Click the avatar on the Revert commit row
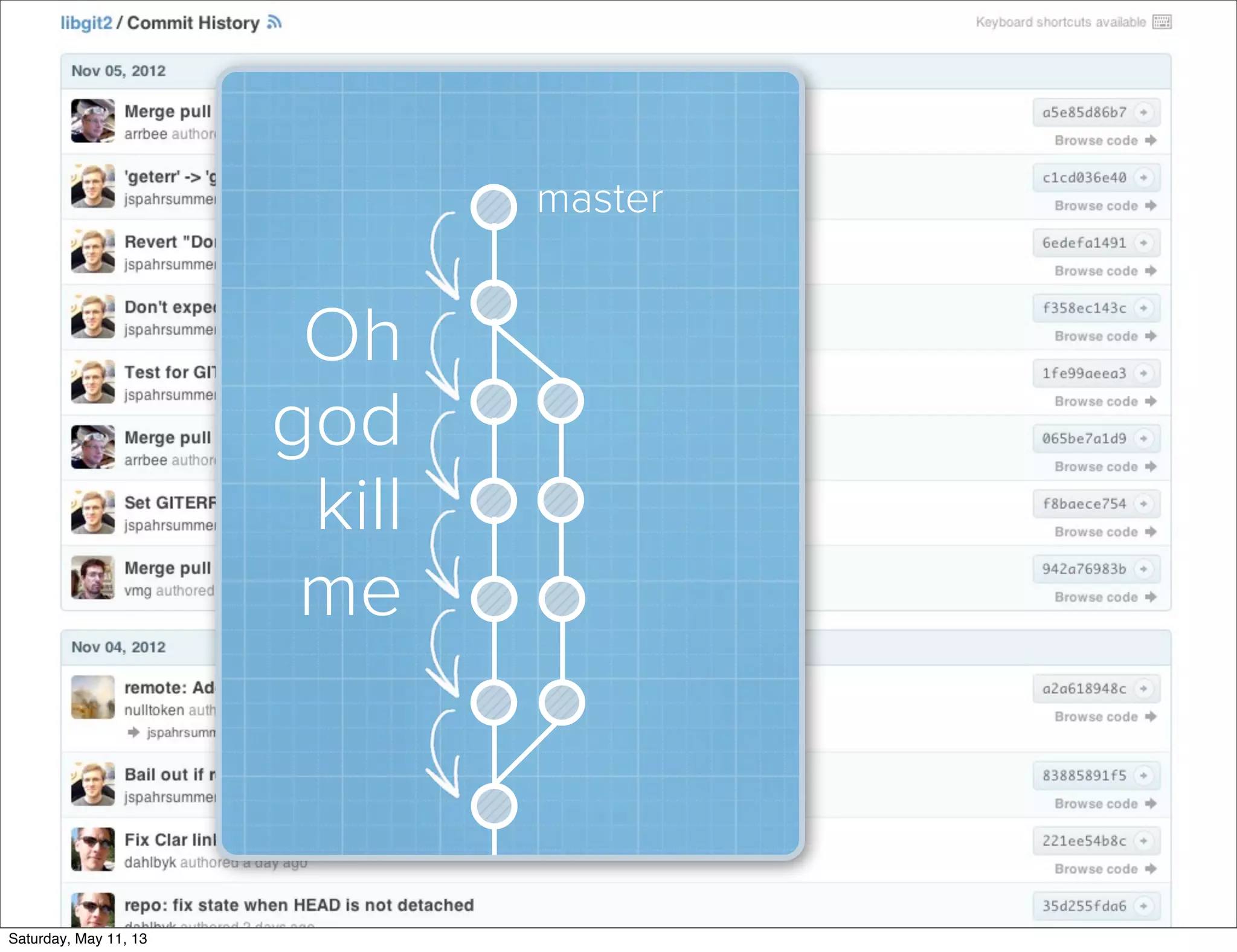The image size is (1237, 952). click(92, 251)
